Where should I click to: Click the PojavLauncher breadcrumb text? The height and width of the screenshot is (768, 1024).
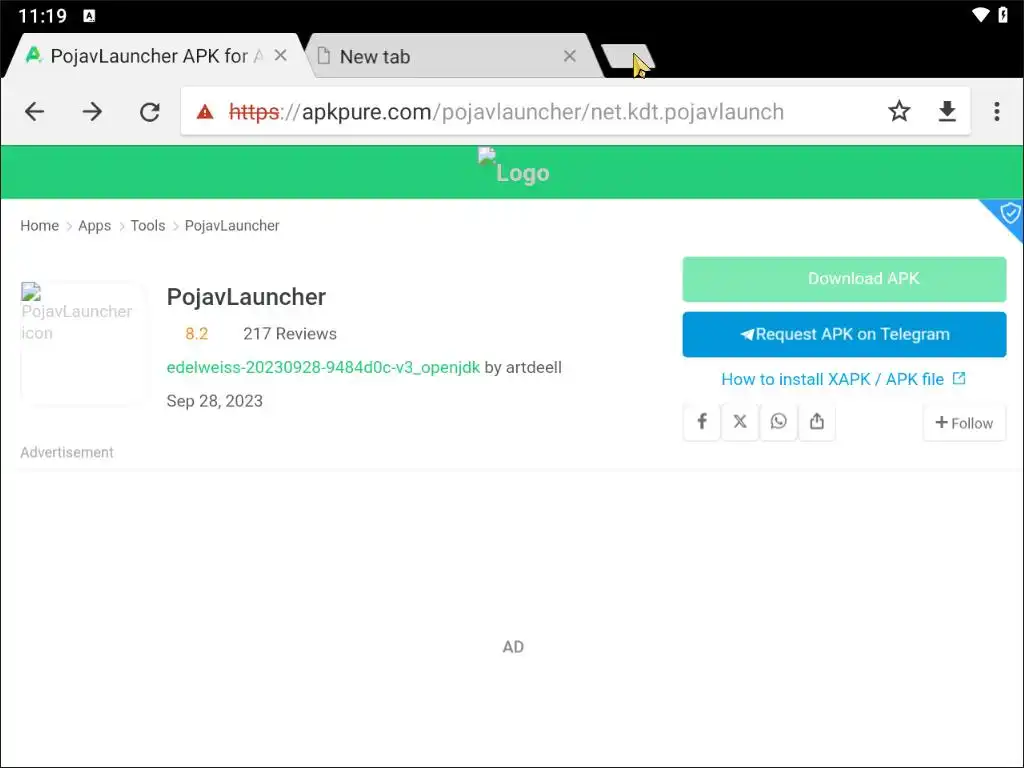click(232, 226)
